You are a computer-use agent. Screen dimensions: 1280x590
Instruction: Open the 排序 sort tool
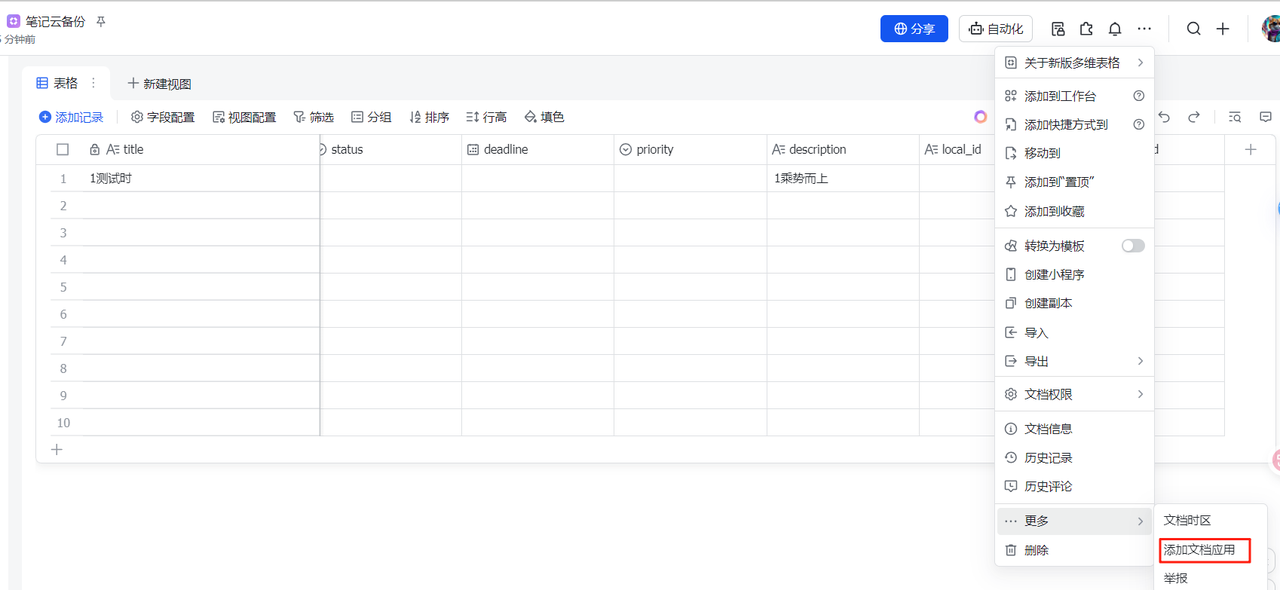click(x=429, y=117)
